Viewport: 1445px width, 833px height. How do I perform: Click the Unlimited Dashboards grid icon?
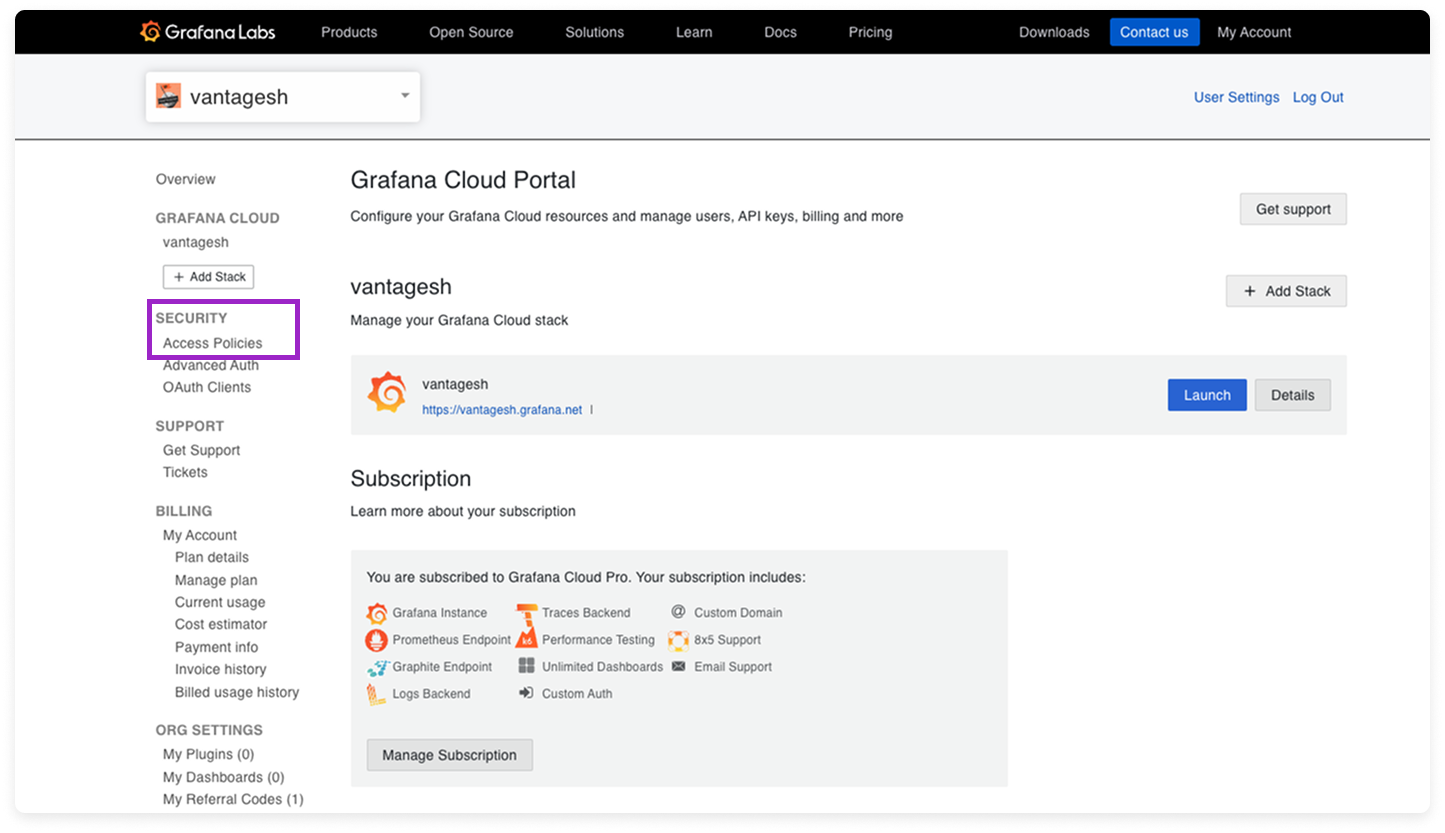(527, 666)
